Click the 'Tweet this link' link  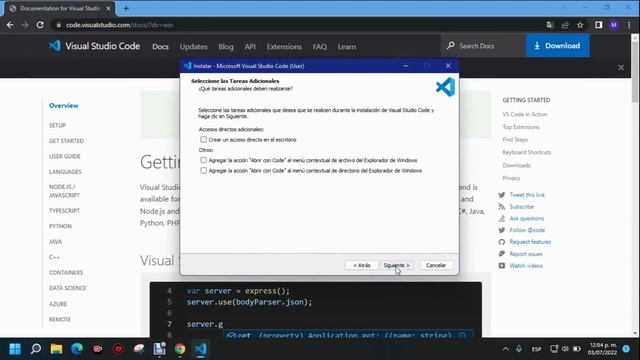pos(527,195)
